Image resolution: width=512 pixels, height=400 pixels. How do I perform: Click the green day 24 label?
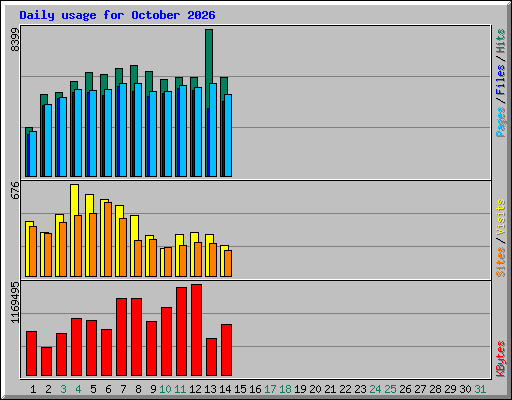point(375,389)
